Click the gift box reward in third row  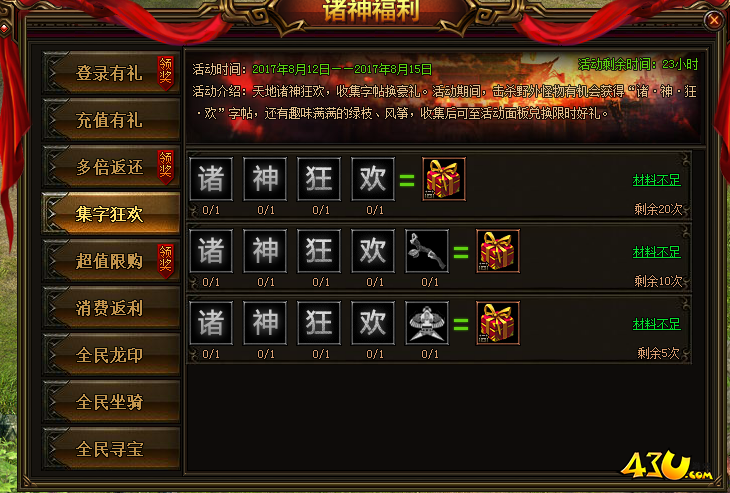pyautogui.click(x=498, y=323)
